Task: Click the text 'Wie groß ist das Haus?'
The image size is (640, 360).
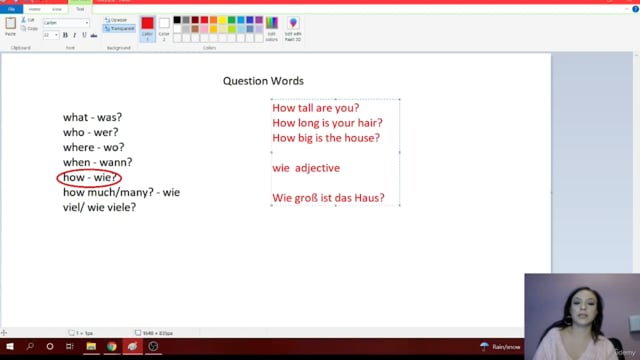Action: pyautogui.click(x=329, y=198)
